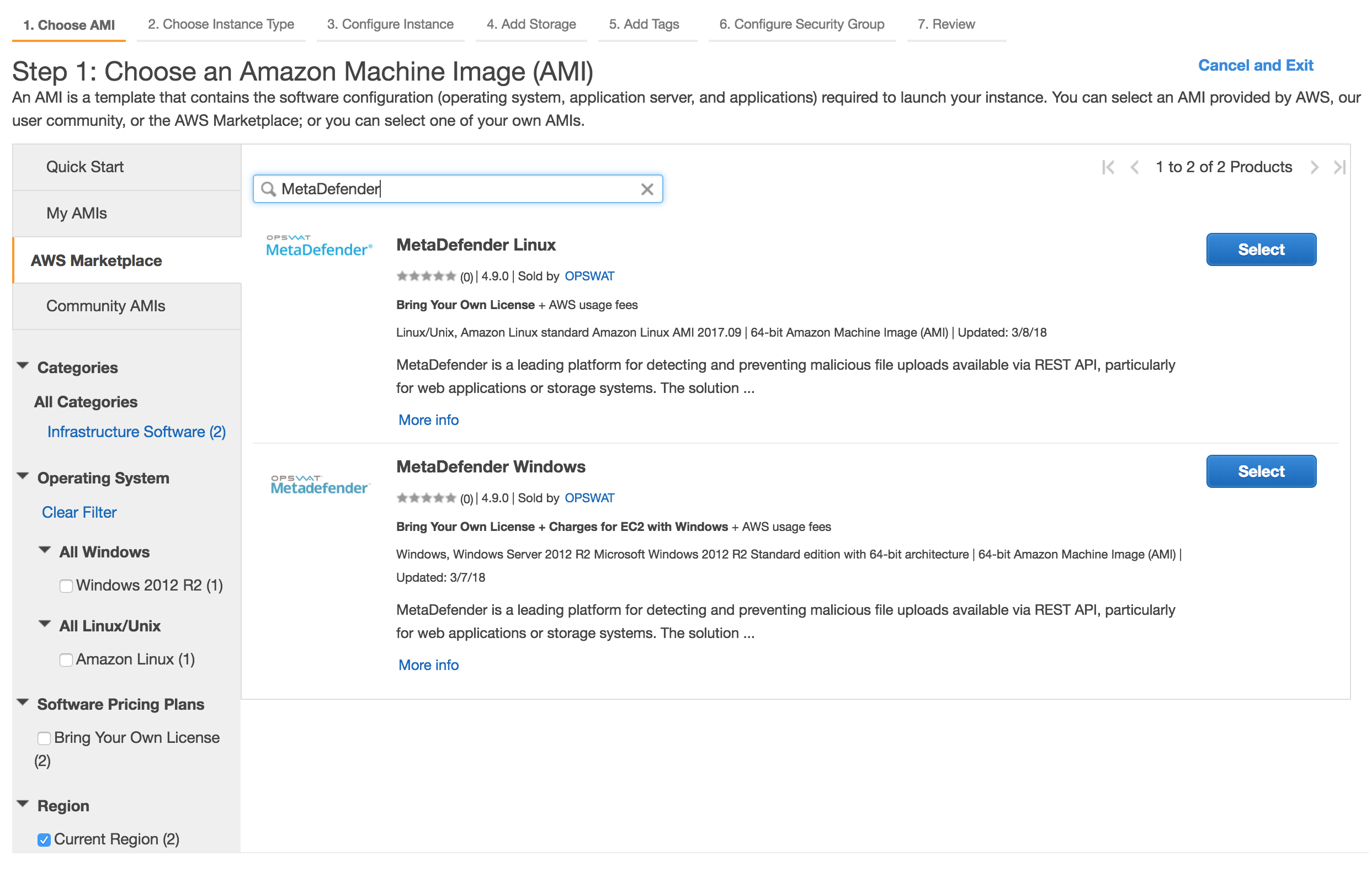This screenshot has width=1372, height=893.
Task: Open the Add Storage step
Action: [532, 24]
